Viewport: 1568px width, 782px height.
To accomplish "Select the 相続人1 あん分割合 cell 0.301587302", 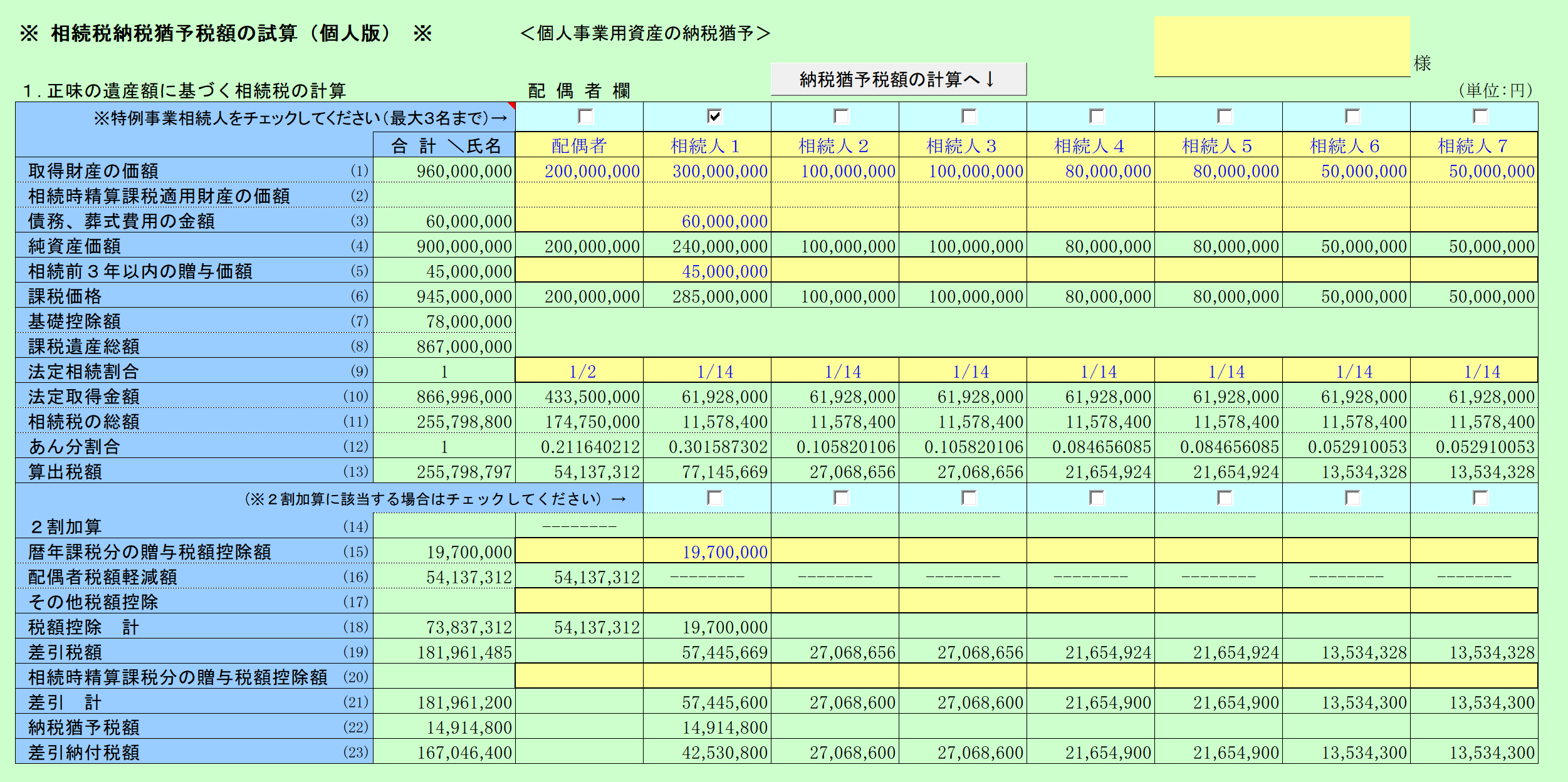I will [707, 446].
